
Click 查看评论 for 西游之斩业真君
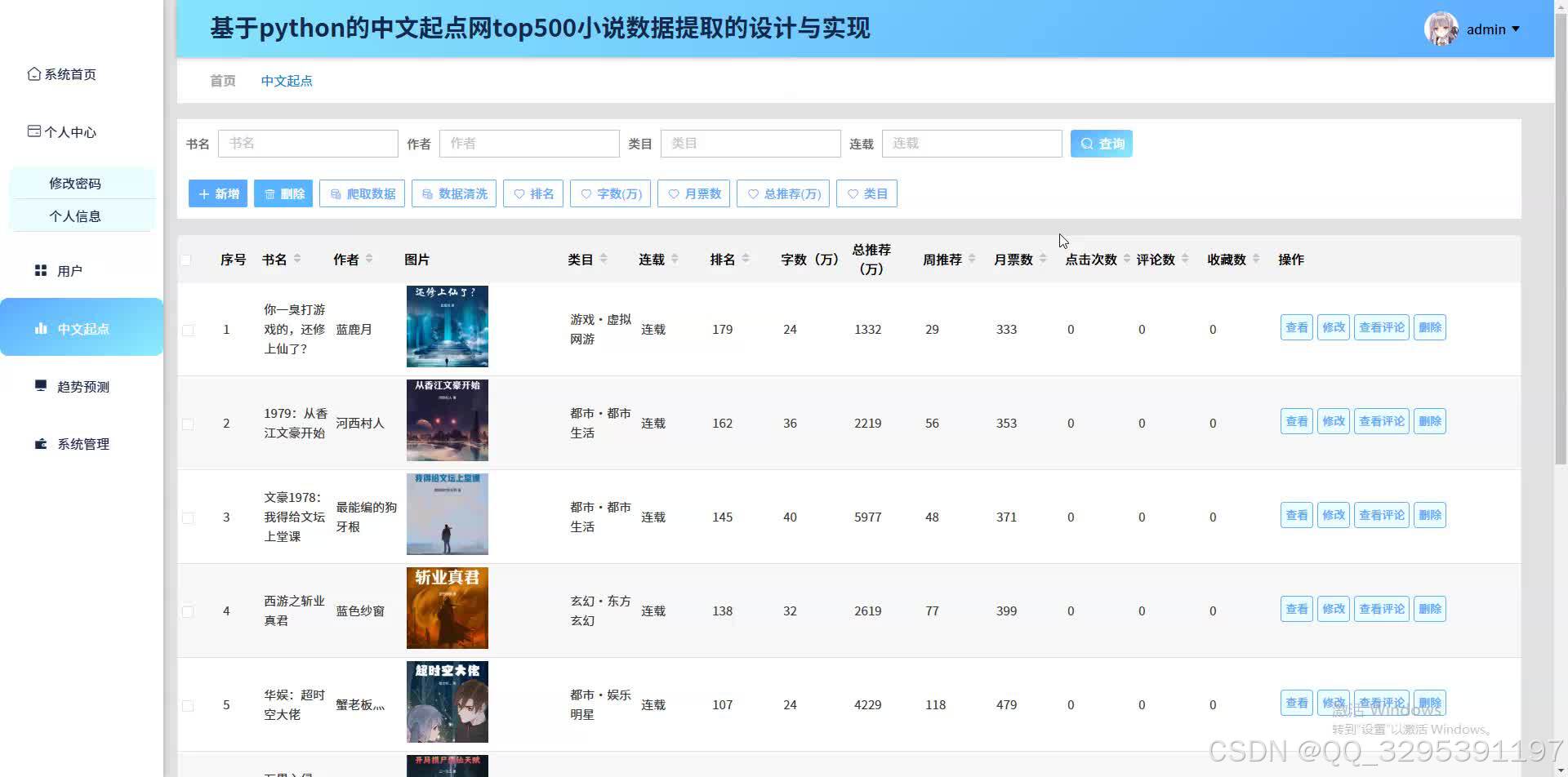pyautogui.click(x=1381, y=608)
